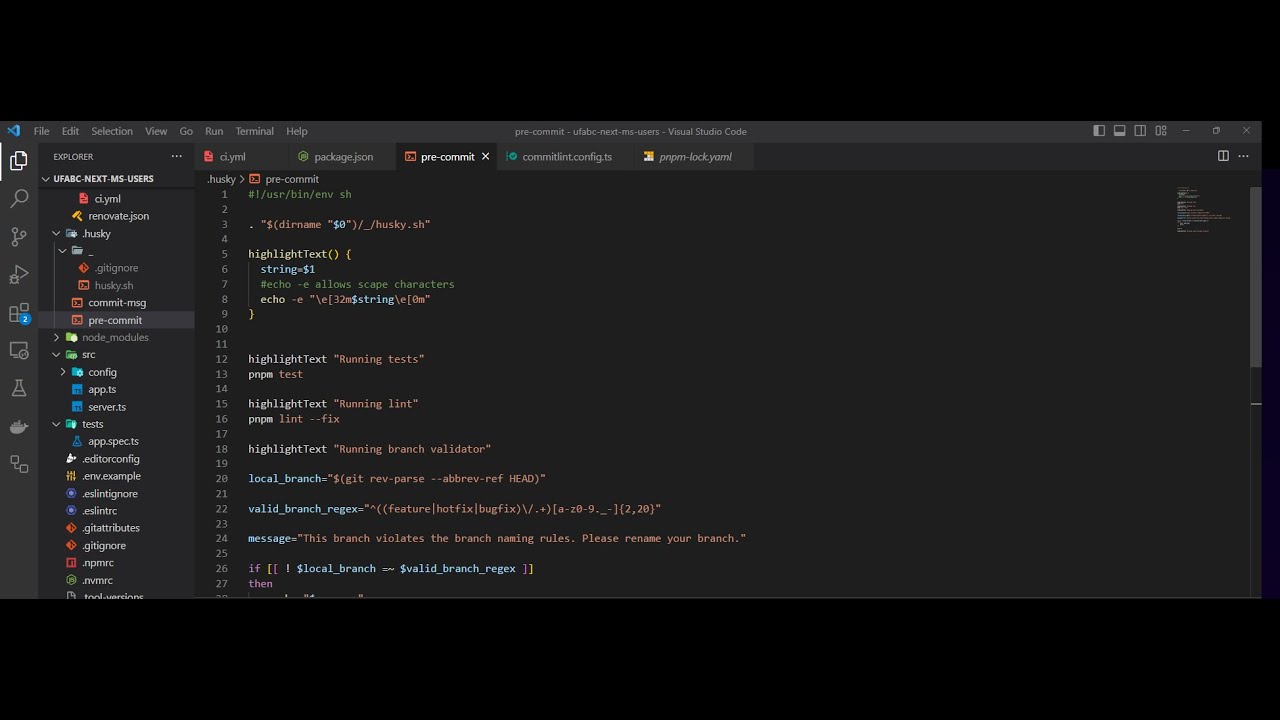The width and height of the screenshot is (1280, 720).
Task: Click the .husky breadcrumb segment
Action: click(221, 180)
